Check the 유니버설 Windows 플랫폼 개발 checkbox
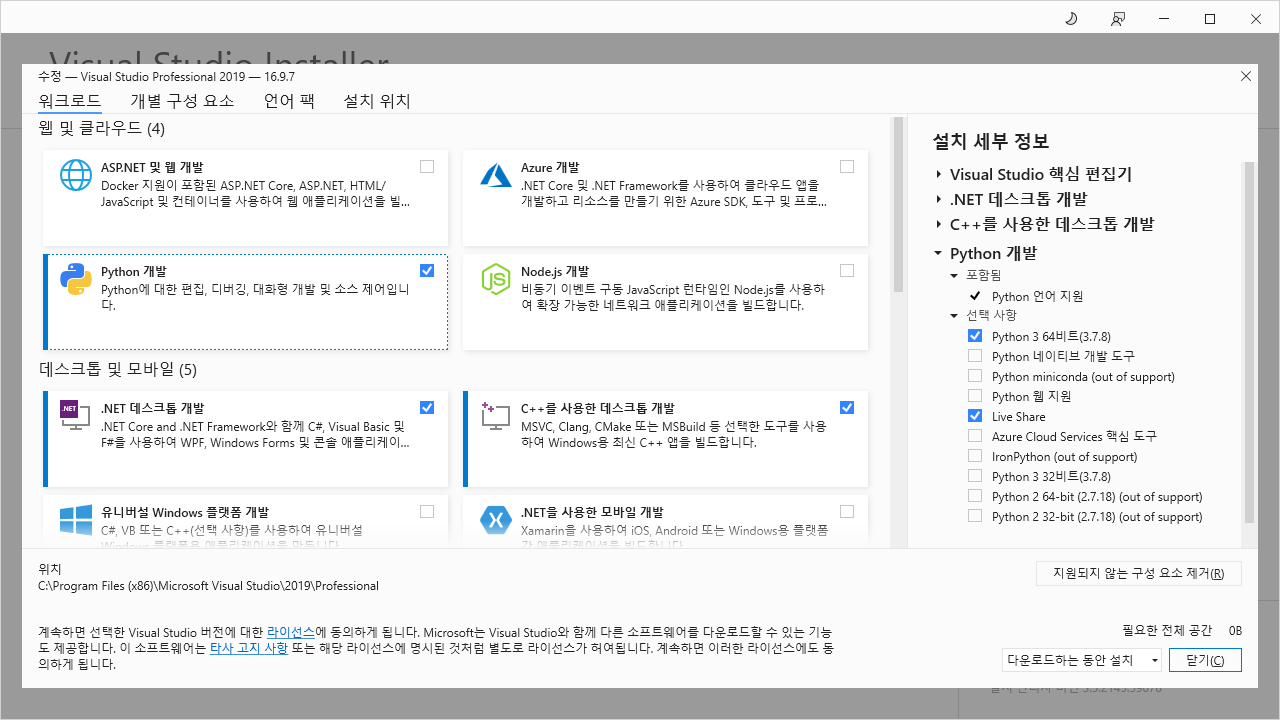Image resolution: width=1280 pixels, height=720 pixels. point(427,511)
